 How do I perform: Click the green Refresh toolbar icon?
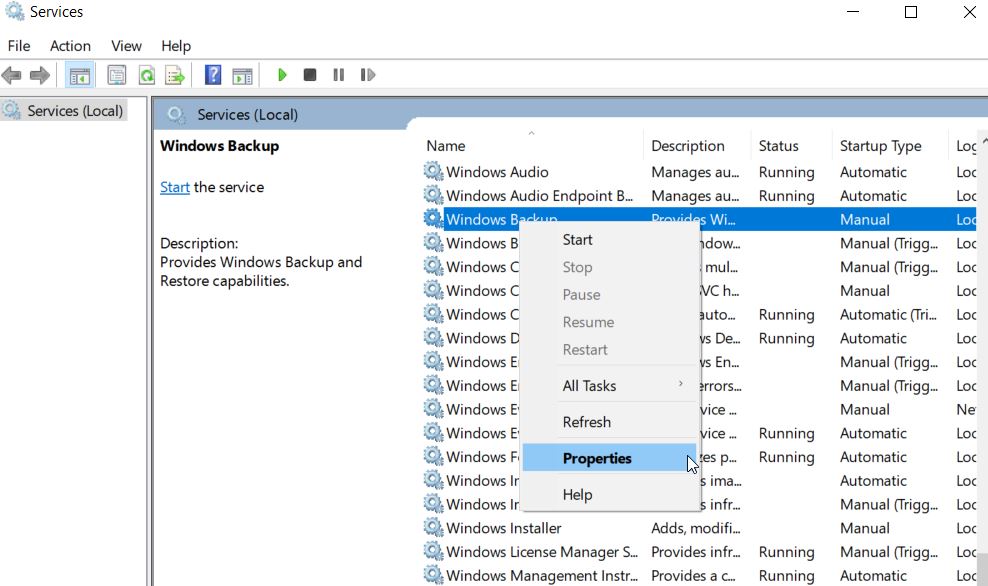point(146,76)
